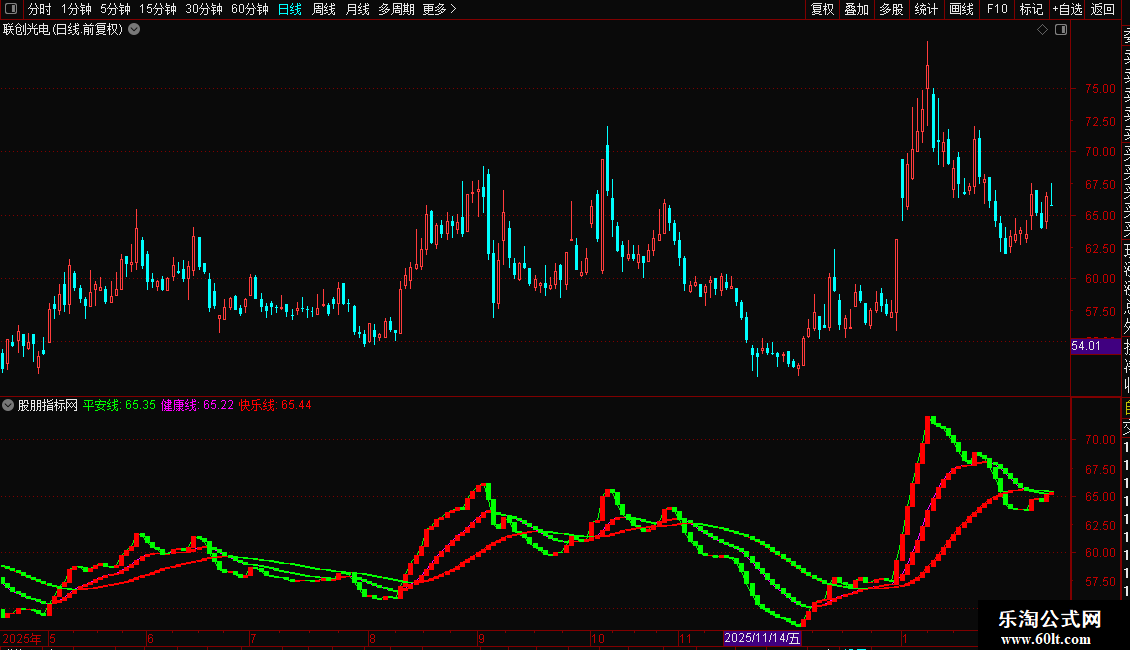This screenshot has width=1130, height=650.
Task: Open F10 company information
Action: [997, 9]
